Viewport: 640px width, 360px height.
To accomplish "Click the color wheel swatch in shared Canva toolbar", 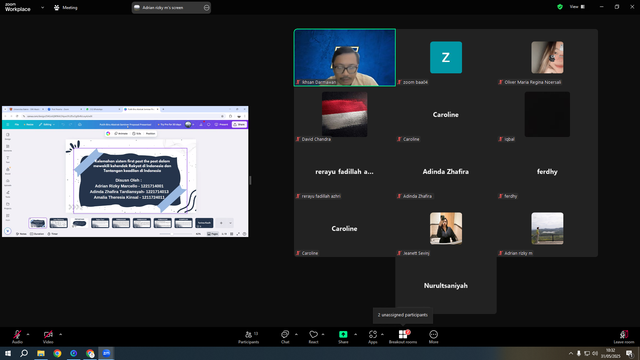I will (108, 133).
